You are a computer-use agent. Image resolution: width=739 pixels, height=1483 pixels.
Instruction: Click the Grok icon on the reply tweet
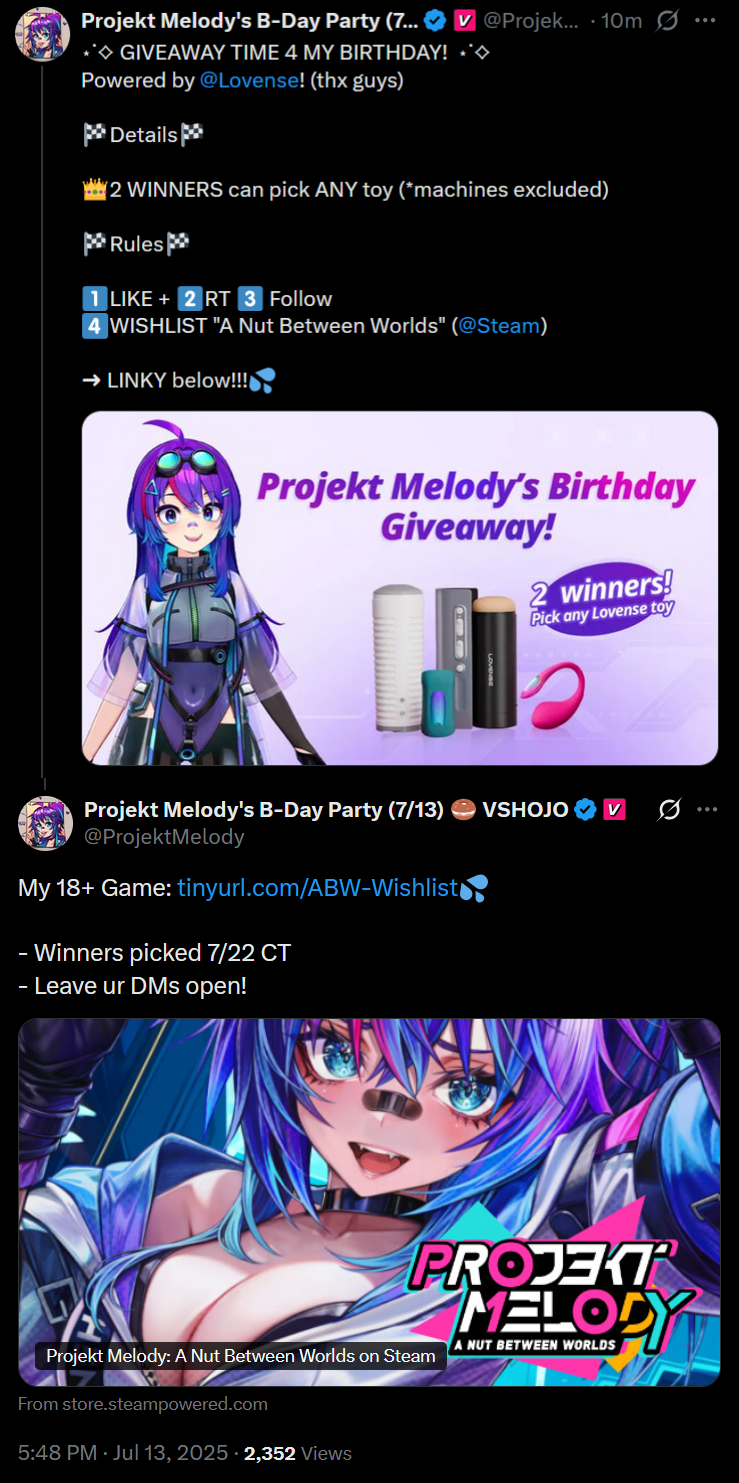tap(669, 809)
